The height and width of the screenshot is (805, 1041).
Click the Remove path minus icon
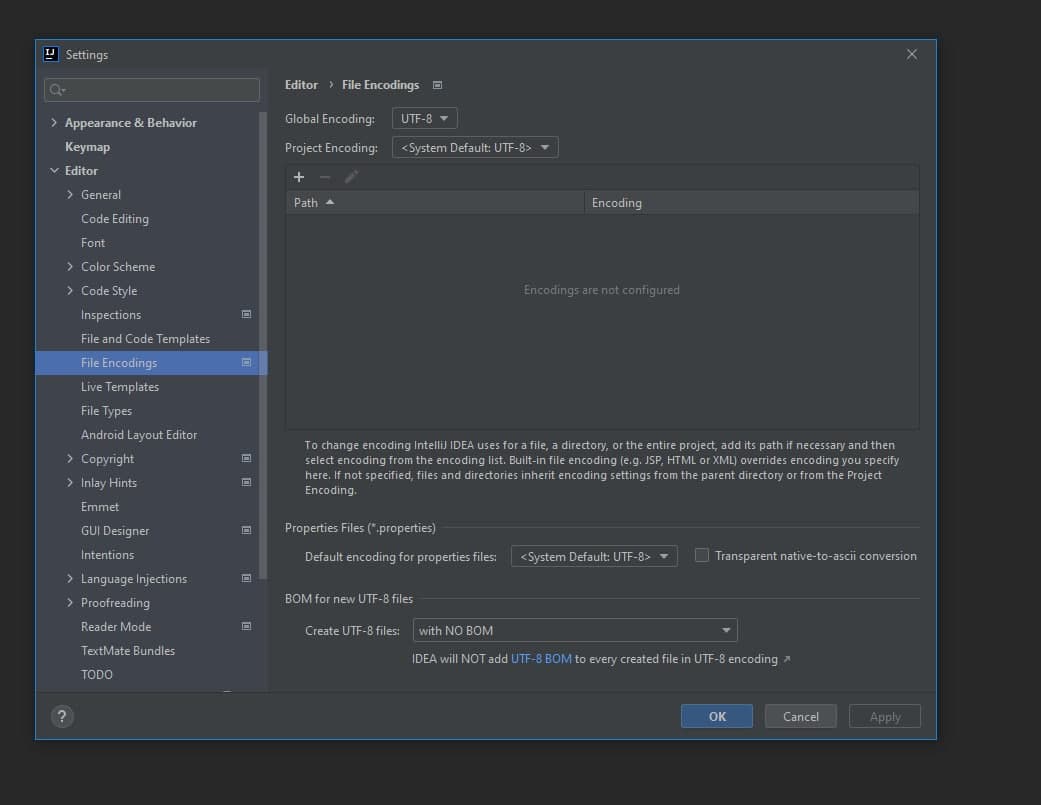click(325, 177)
